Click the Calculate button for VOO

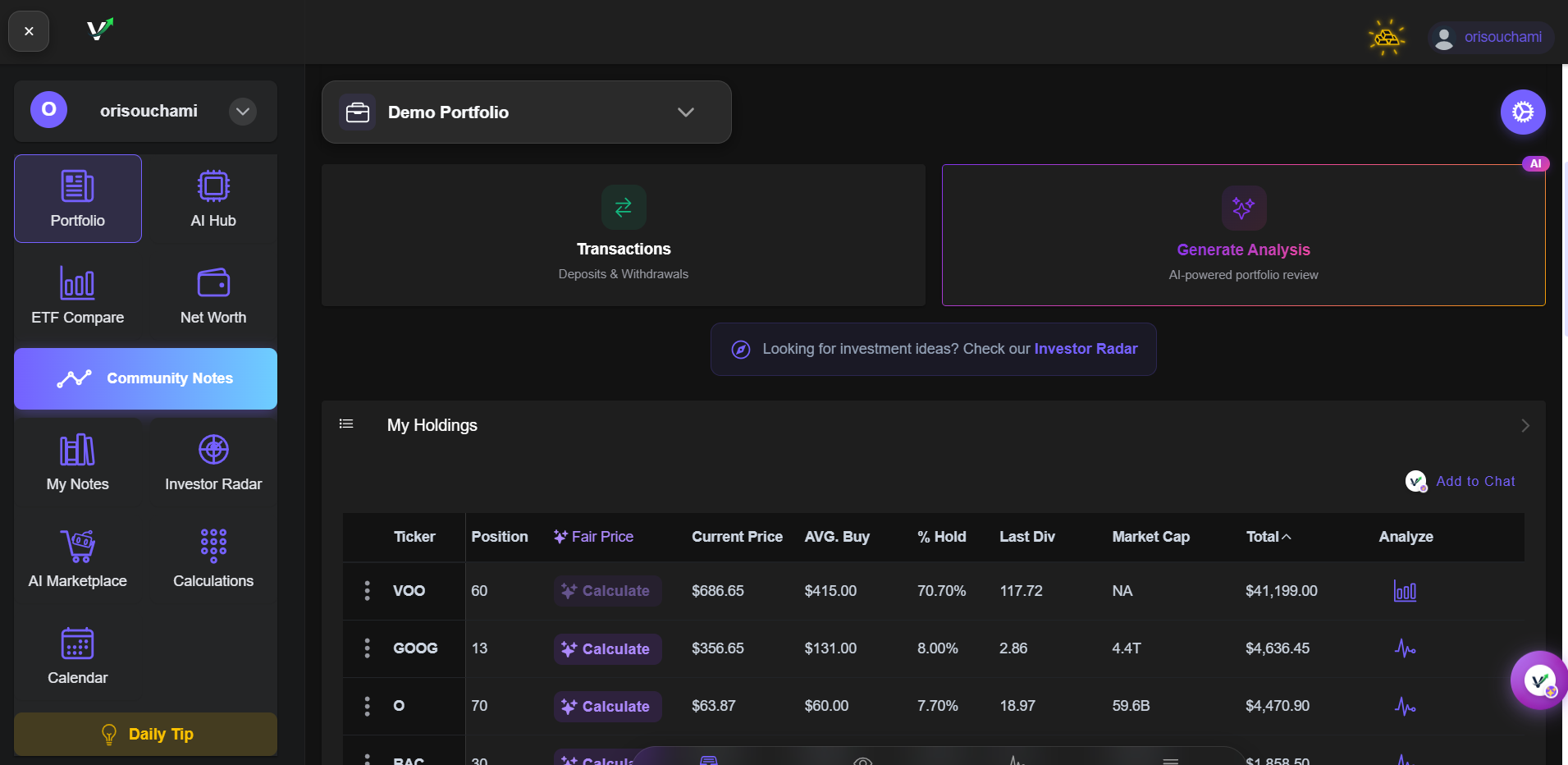pyautogui.click(x=607, y=591)
